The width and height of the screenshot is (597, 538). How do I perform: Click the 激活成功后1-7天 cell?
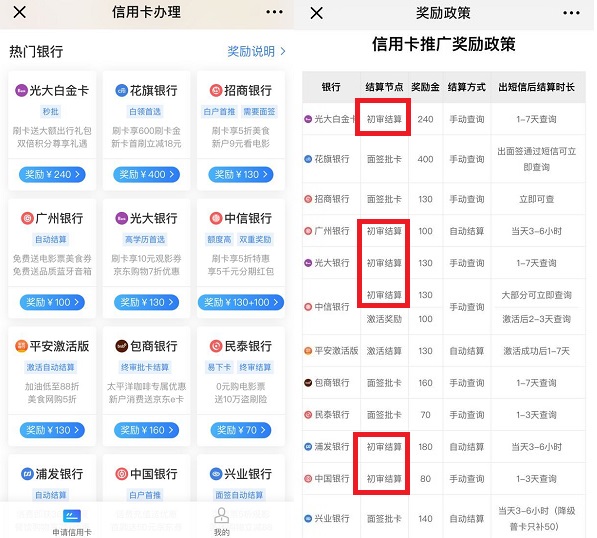[536, 351]
